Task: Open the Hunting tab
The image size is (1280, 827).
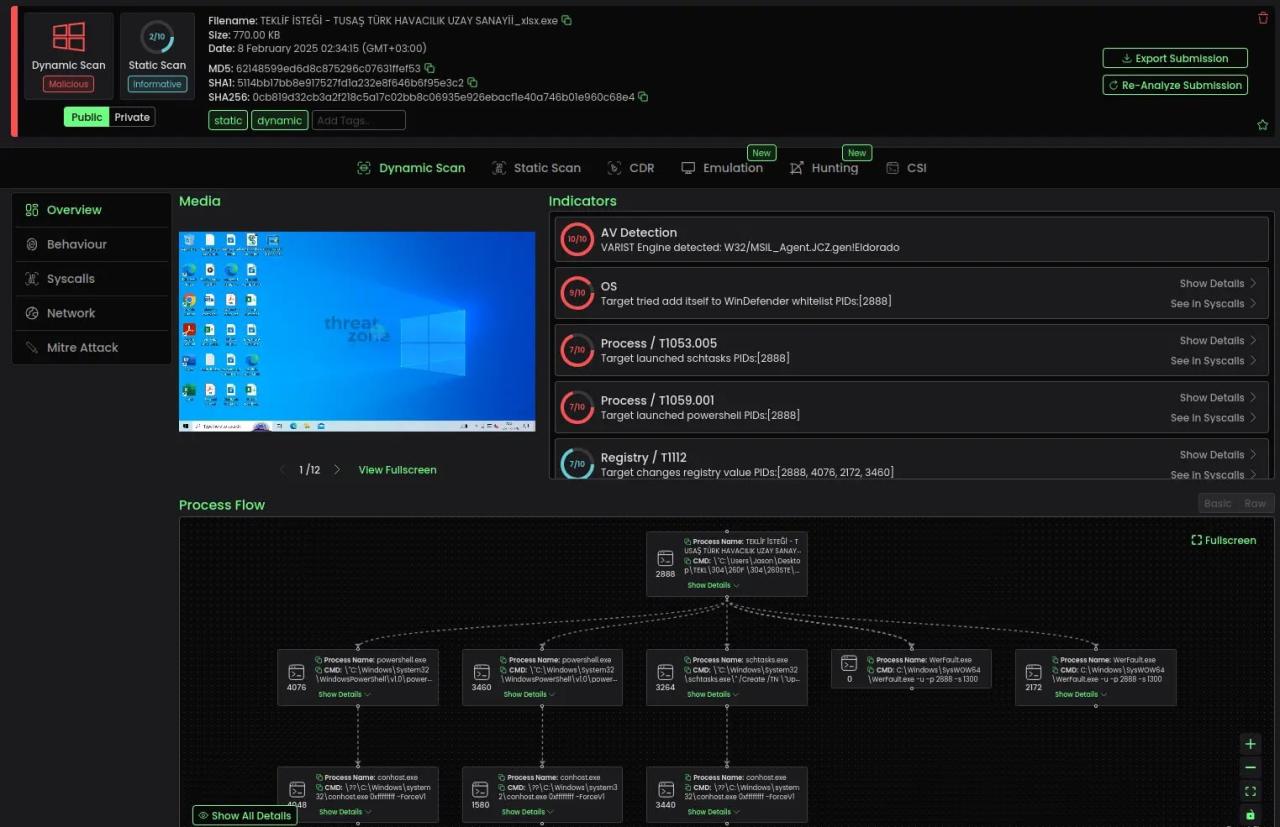Action: click(x=833, y=168)
